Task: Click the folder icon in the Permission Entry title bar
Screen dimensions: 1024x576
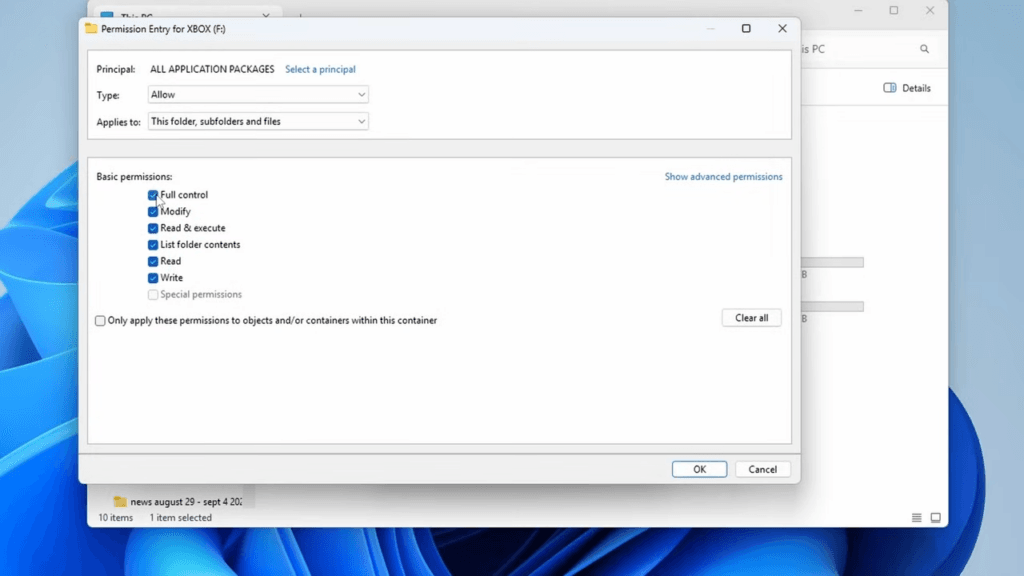Action: tap(91, 29)
